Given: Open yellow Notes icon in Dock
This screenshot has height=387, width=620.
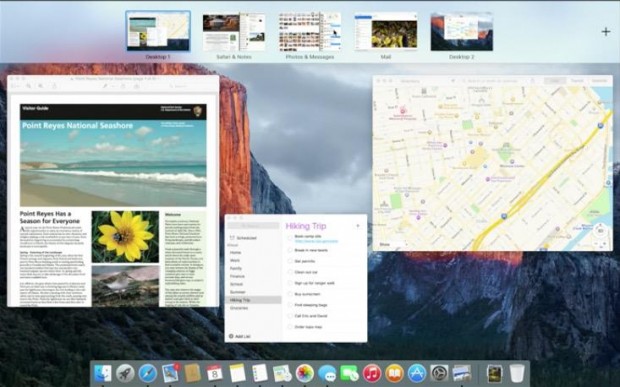Looking at the screenshot, I should pos(237,373).
